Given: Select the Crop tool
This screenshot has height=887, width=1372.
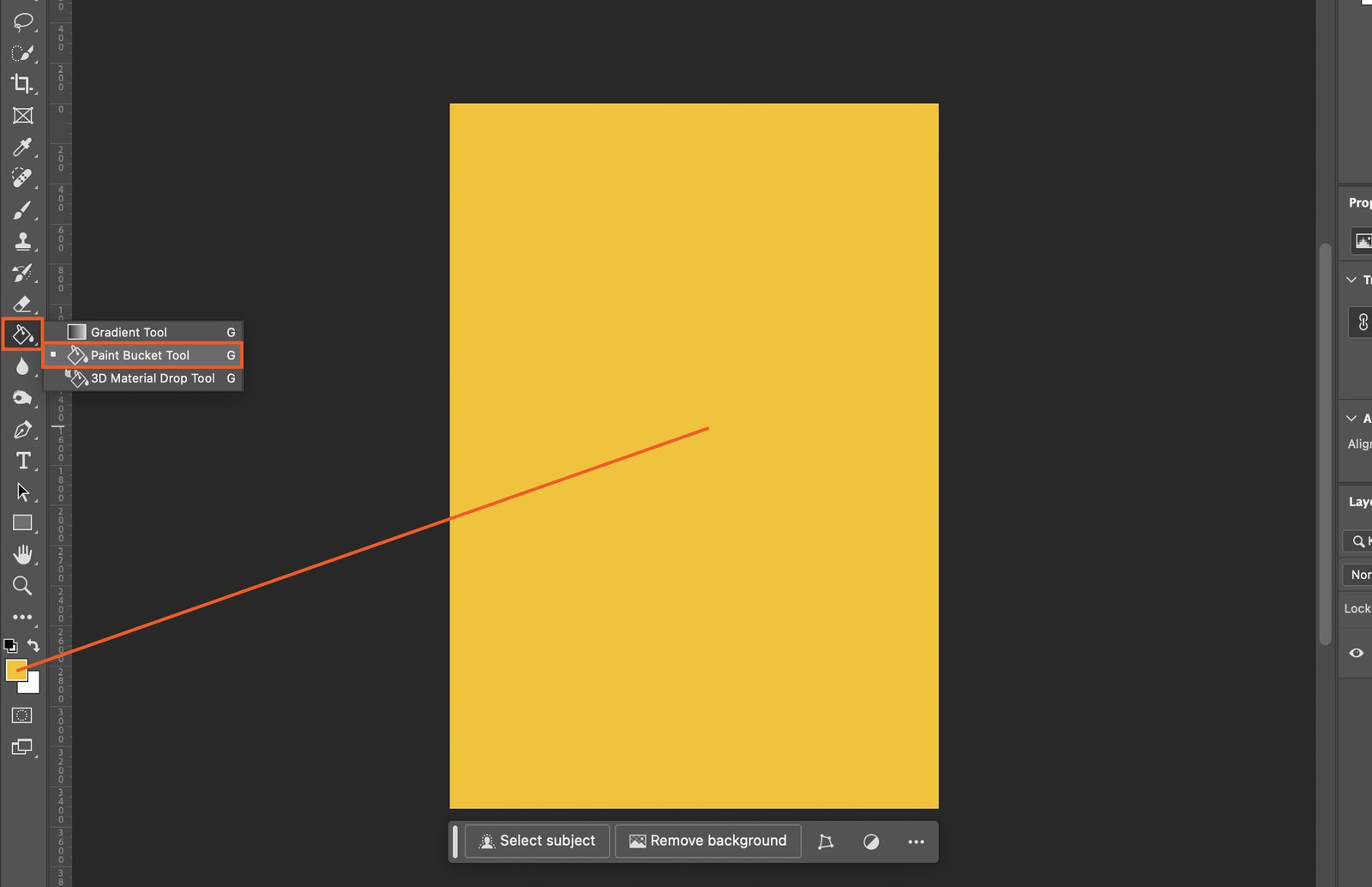Looking at the screenshot, I should (22, 83).
